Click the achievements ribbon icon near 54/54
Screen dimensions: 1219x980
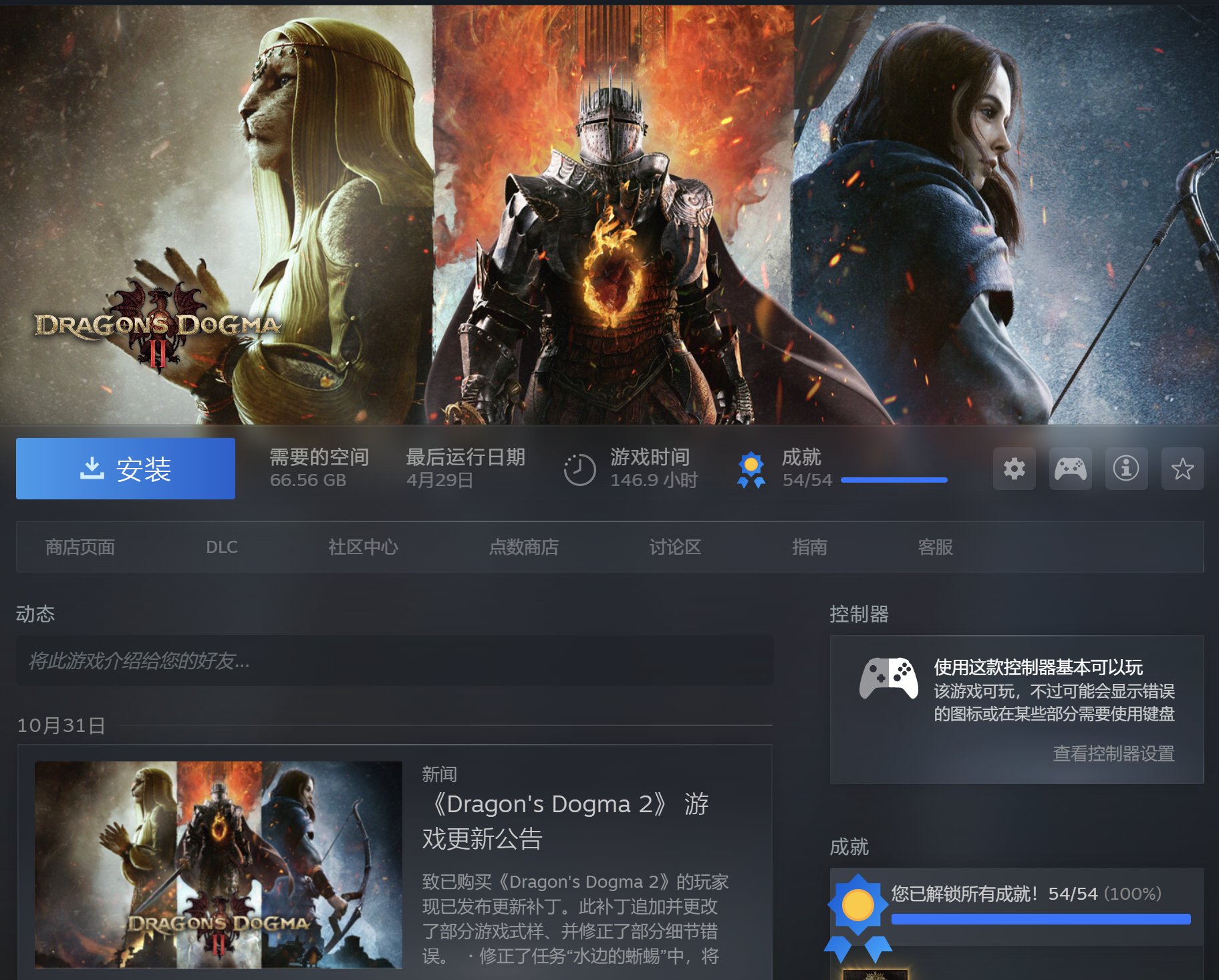pos(751,470)
